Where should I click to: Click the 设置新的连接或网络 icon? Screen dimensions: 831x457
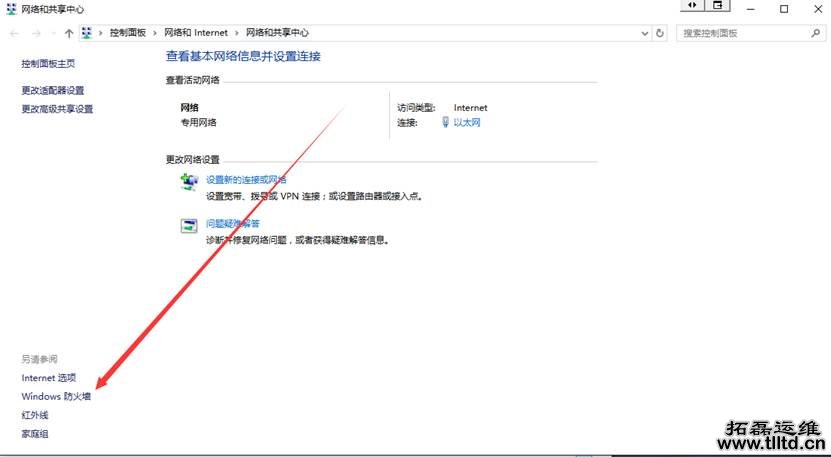pos(189,182)
